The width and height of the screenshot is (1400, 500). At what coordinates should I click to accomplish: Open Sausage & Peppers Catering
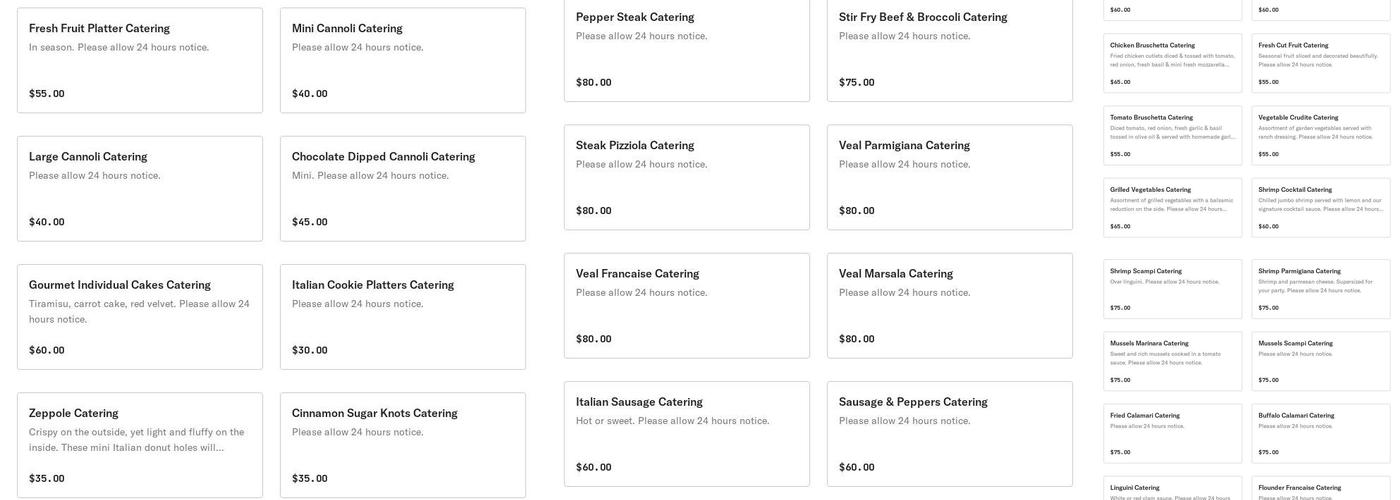pos(950,433)
